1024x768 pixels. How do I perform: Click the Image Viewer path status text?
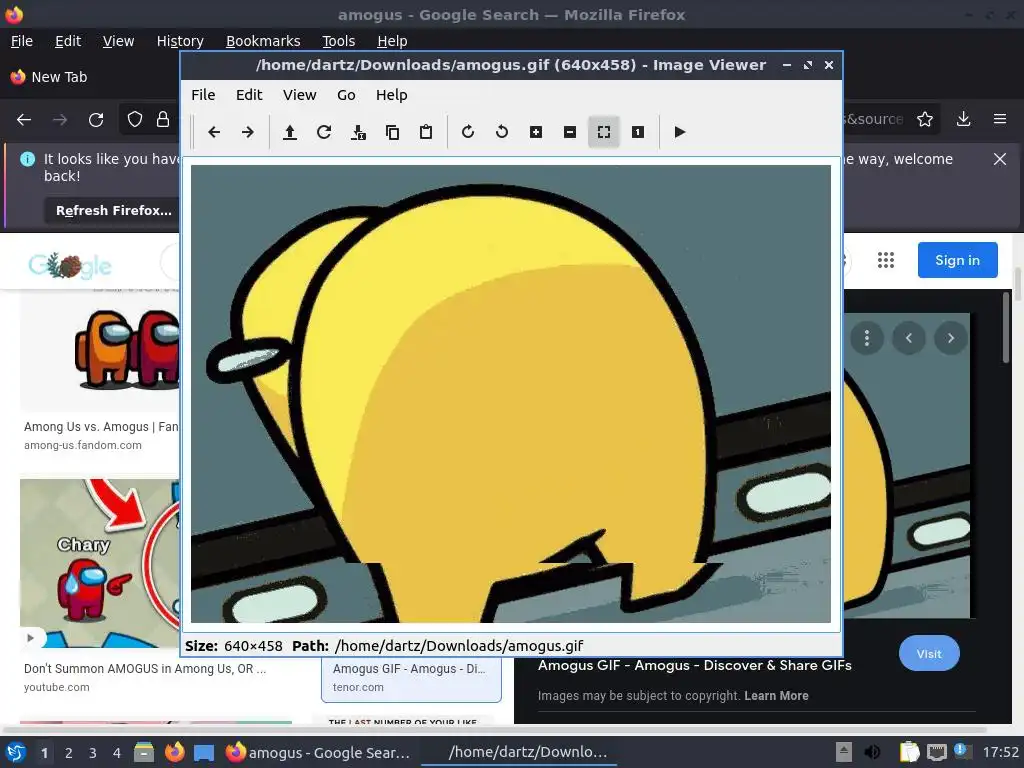pos(459,646)
